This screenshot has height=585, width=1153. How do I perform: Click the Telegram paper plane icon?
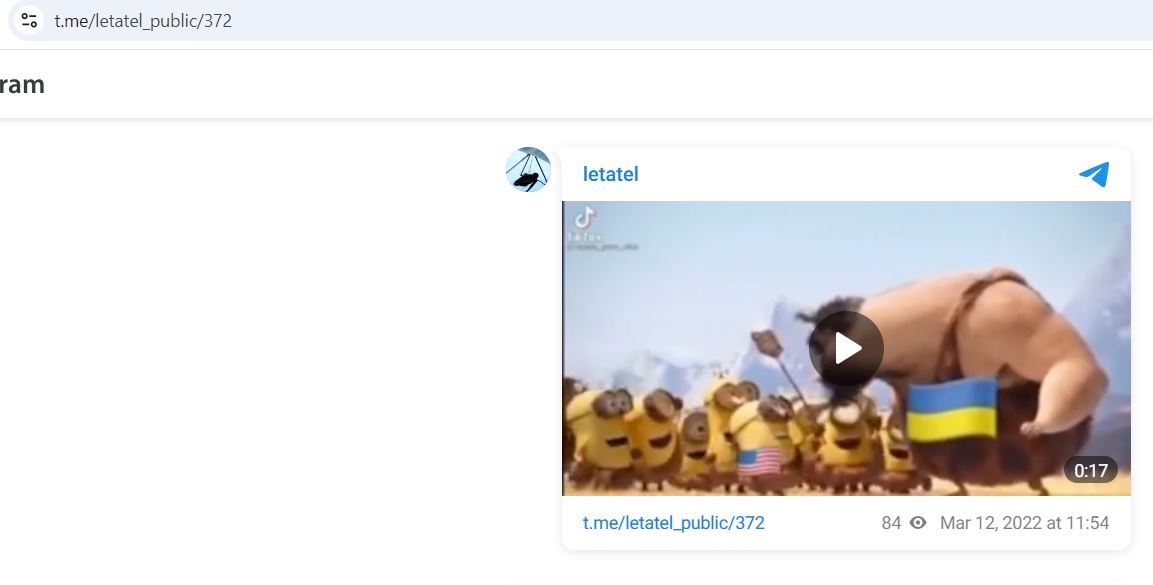tap(1093, 175)
